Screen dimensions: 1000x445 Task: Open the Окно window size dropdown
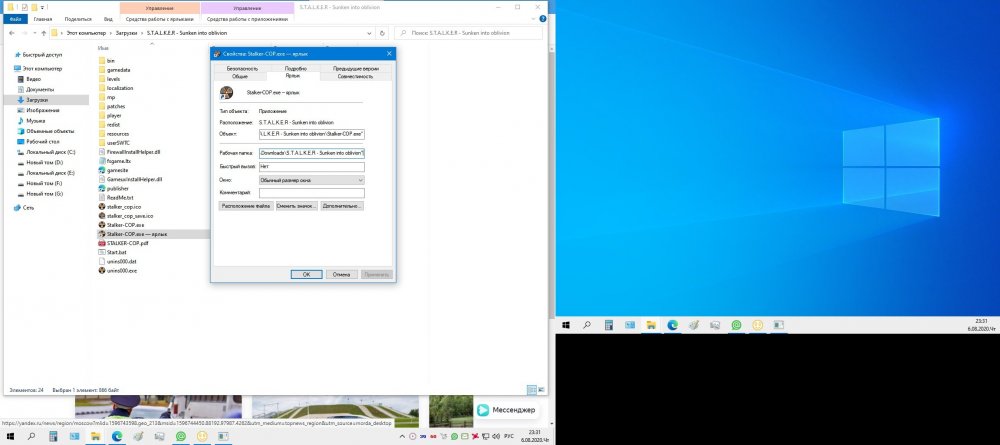pos(311,180)
